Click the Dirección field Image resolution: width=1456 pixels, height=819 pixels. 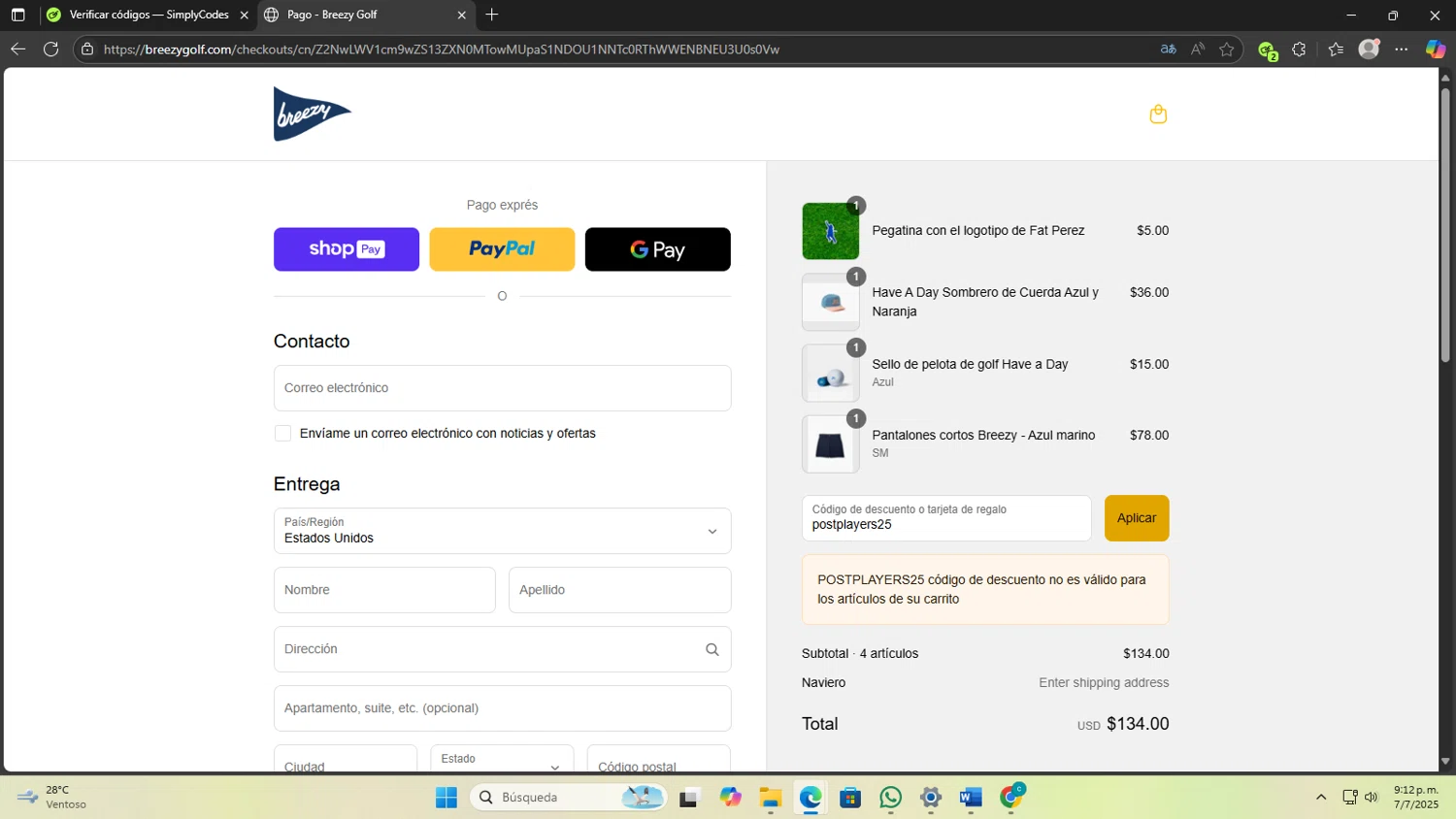coord(502,649)
